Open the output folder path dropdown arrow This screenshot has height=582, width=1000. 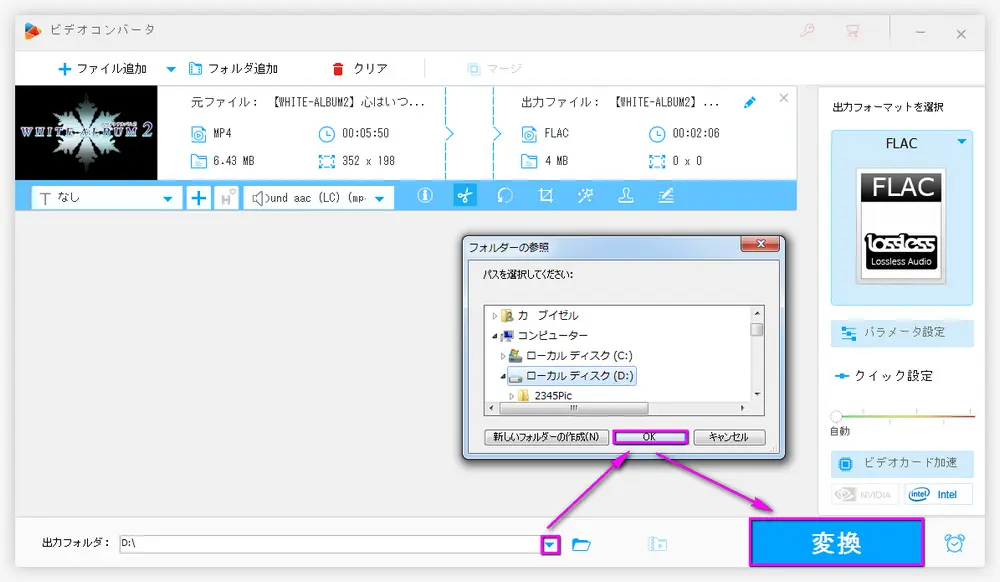coord(551,544)
